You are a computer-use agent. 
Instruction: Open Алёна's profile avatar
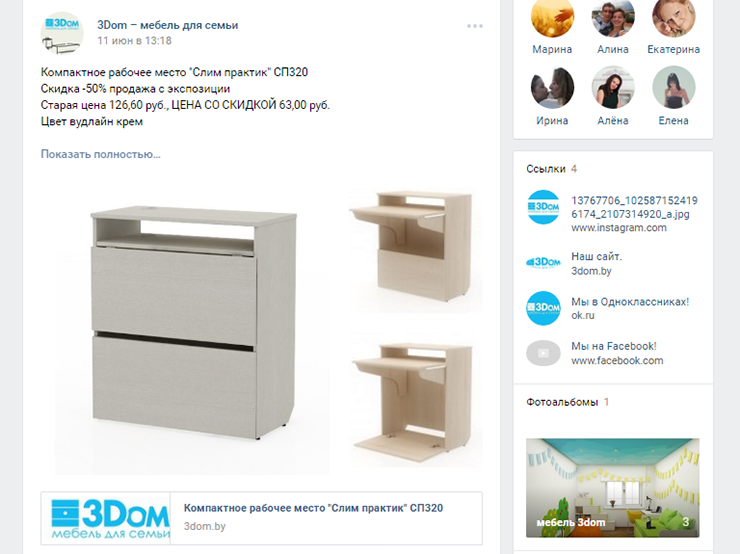[613, 87]
